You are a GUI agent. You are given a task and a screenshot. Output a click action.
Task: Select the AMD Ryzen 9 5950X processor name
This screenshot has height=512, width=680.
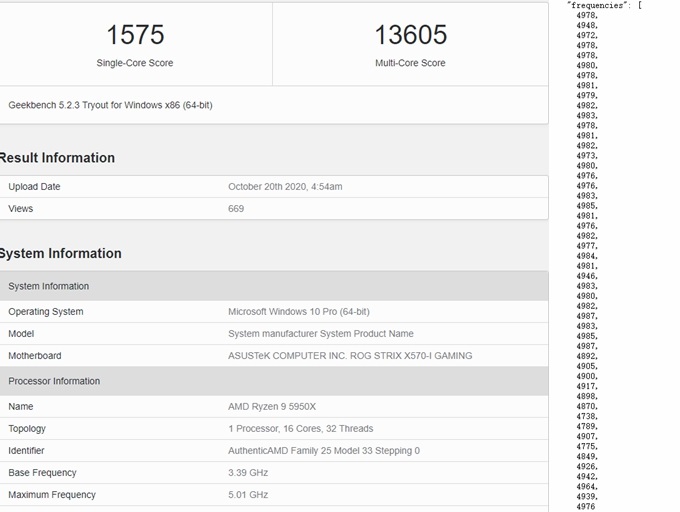coord(272,407)
